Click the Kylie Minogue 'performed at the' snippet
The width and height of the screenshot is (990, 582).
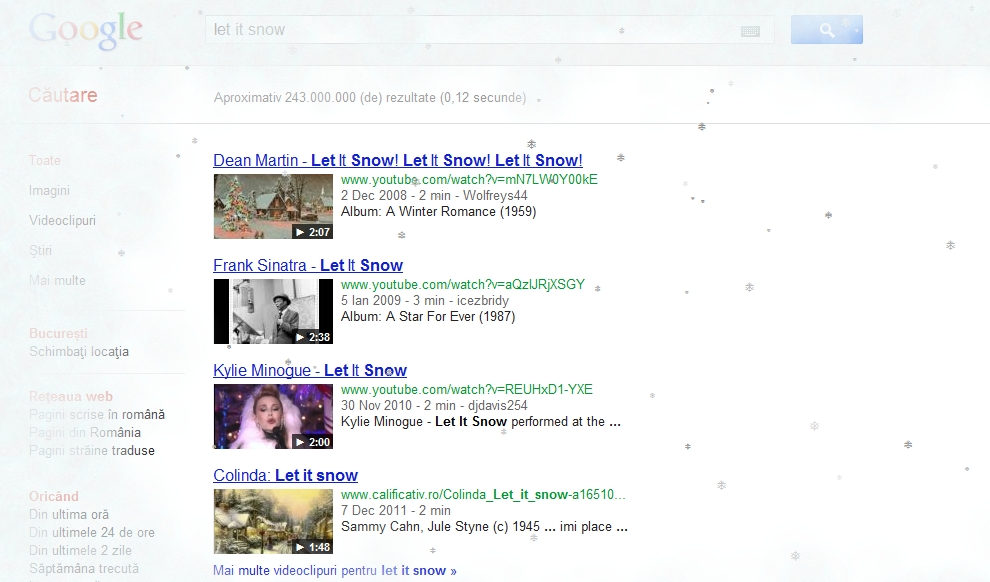[481, 422]
